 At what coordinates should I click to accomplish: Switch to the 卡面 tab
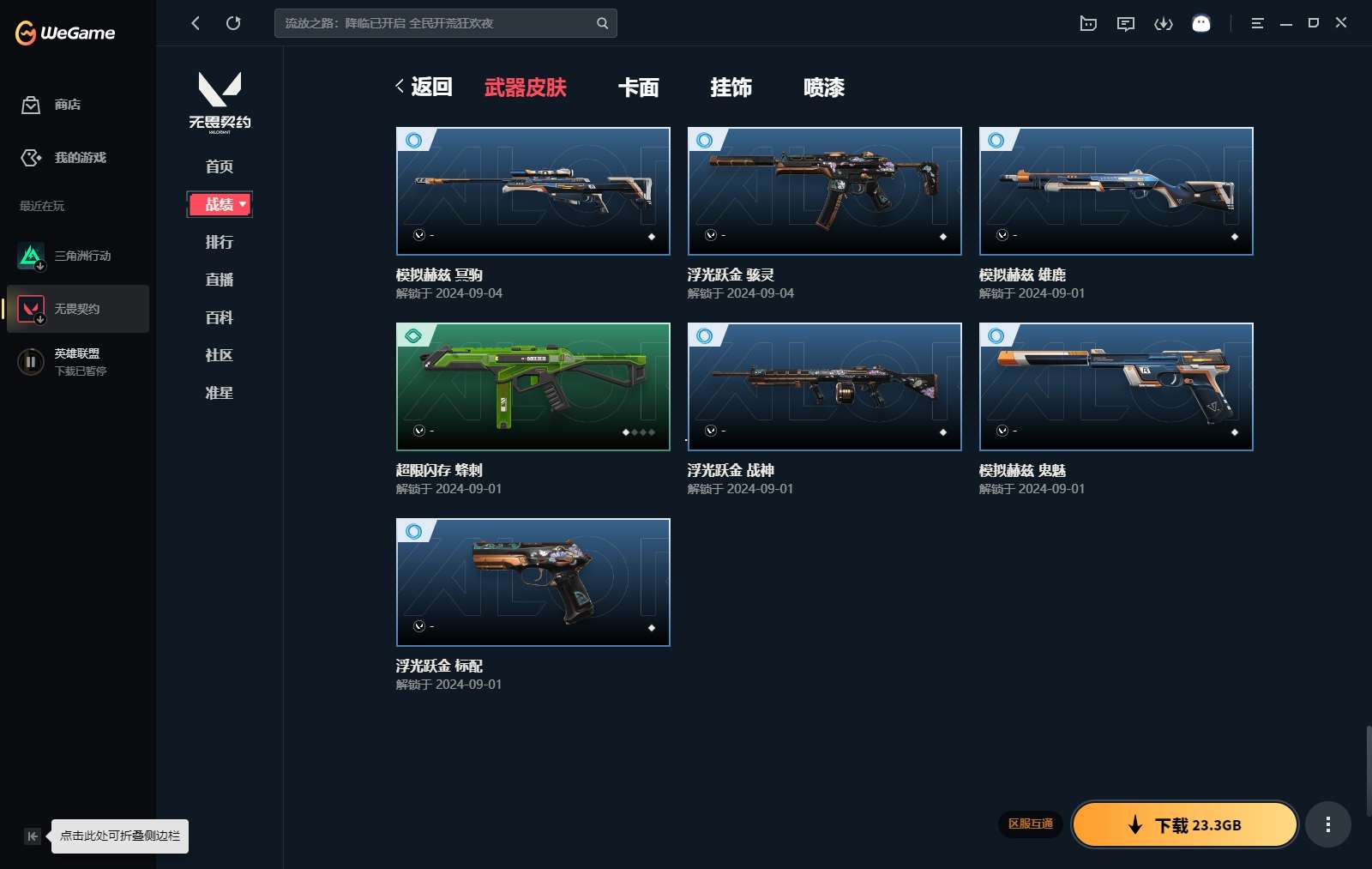638,88
